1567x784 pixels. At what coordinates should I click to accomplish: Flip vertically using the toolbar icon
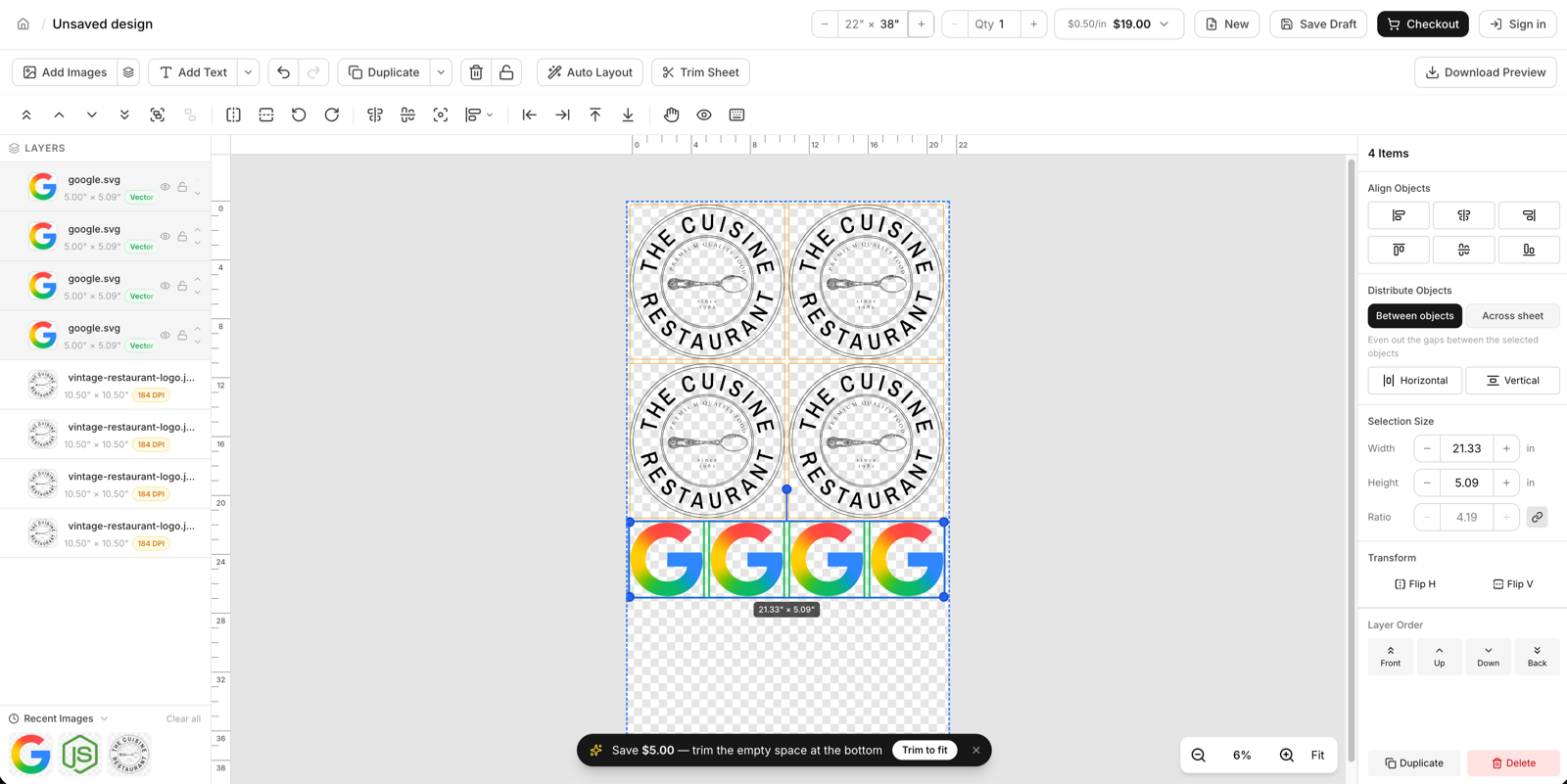click(x=266, y=115)
